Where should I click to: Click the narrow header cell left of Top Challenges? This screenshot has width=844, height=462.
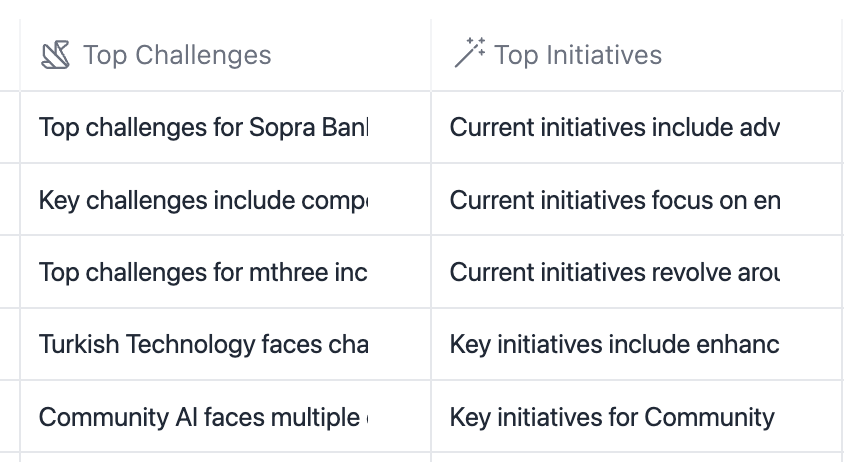9,55
